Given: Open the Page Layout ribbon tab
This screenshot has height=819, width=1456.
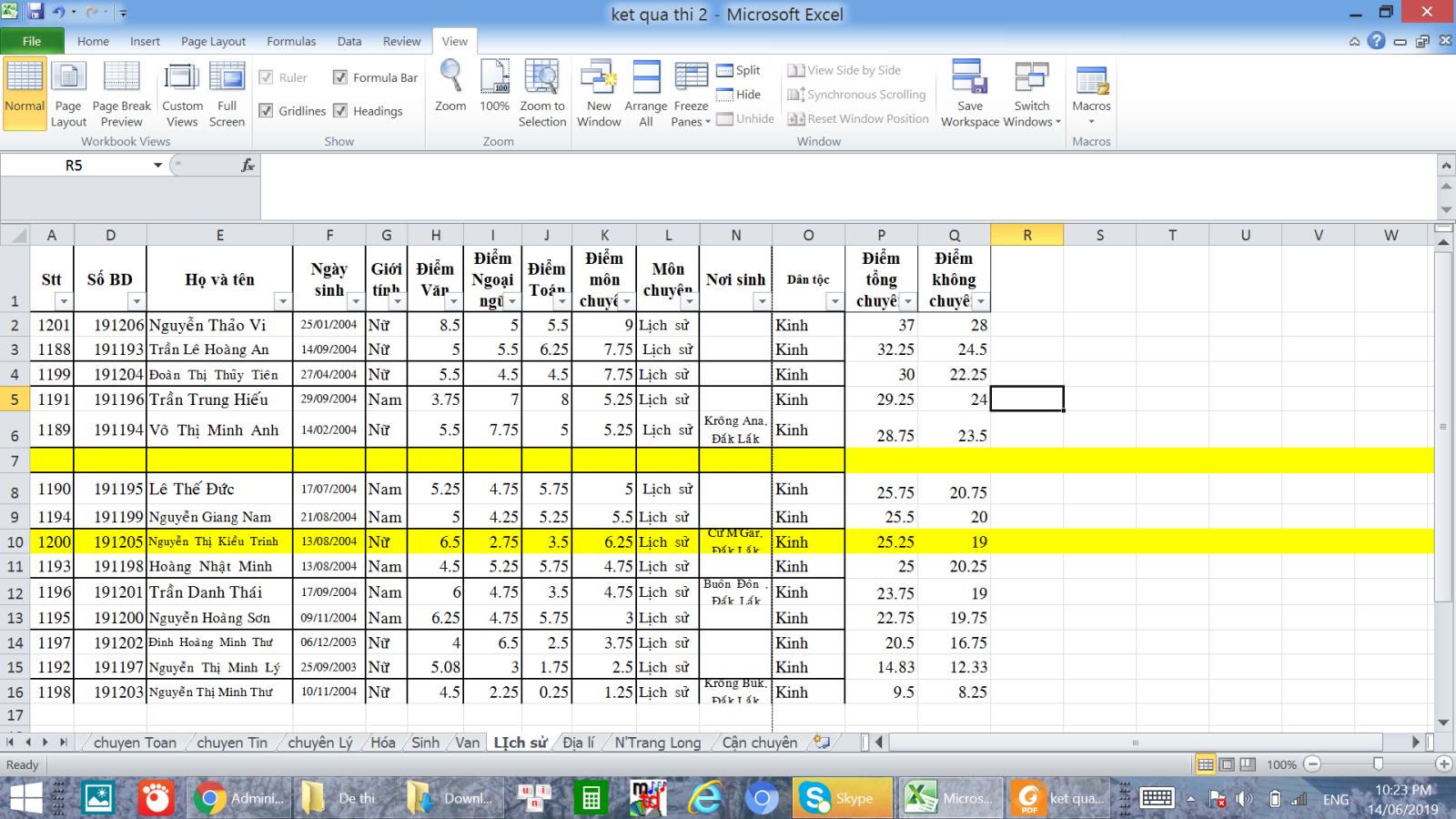Looking at the screenshot, I should click(x=213, y=41).
